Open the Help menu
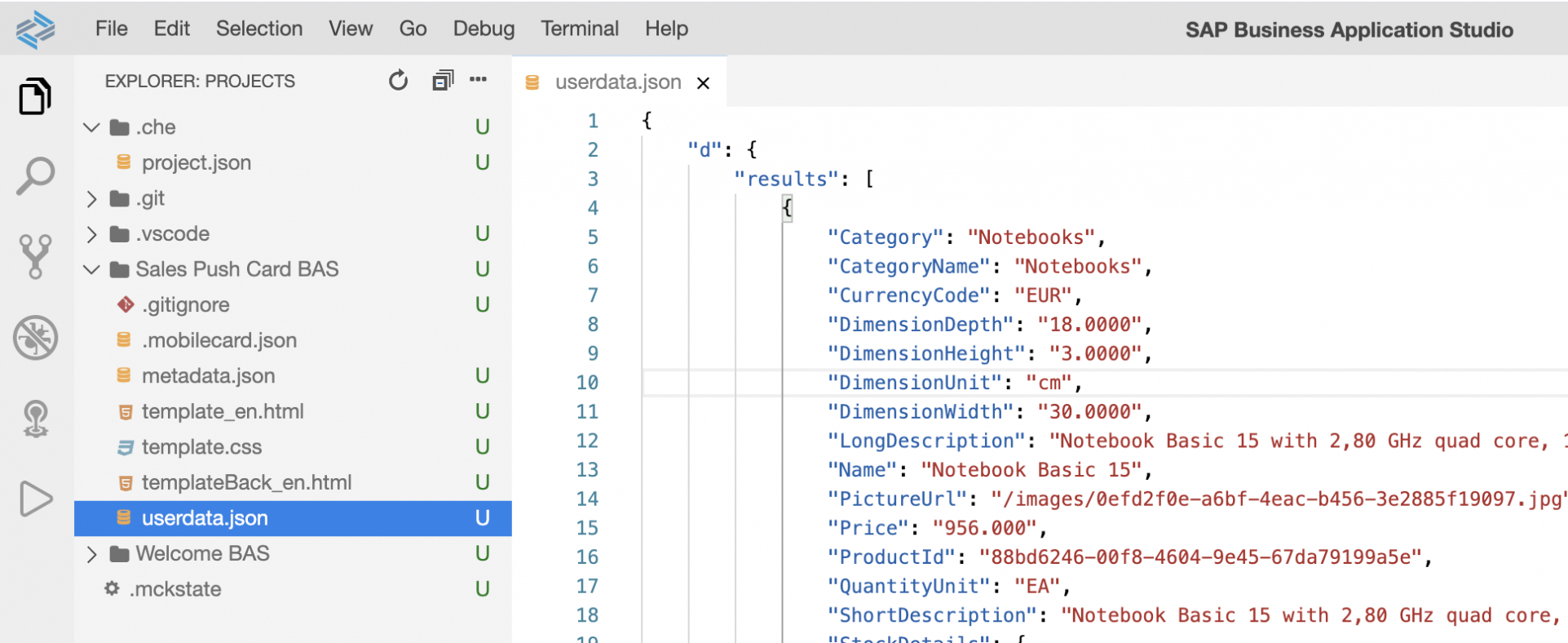Screen dimensions: 1568x643 pyautogui.click(x=666, y=29)
